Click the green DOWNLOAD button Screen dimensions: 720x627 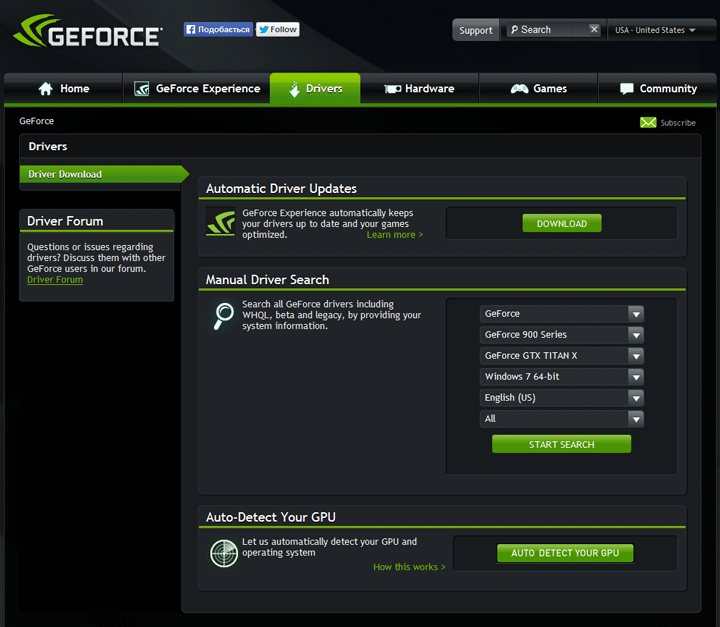(x=562, y=223)
